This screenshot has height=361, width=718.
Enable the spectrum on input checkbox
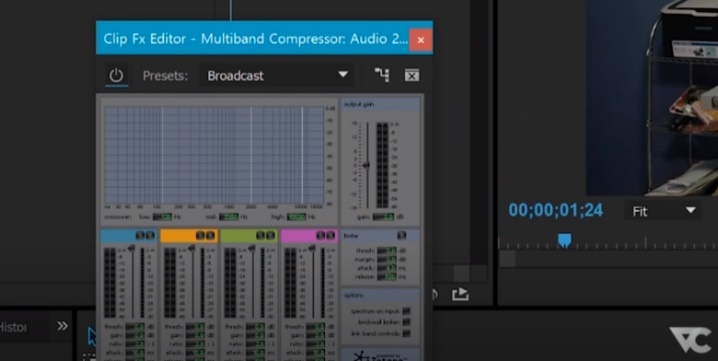tap(406, 311)
